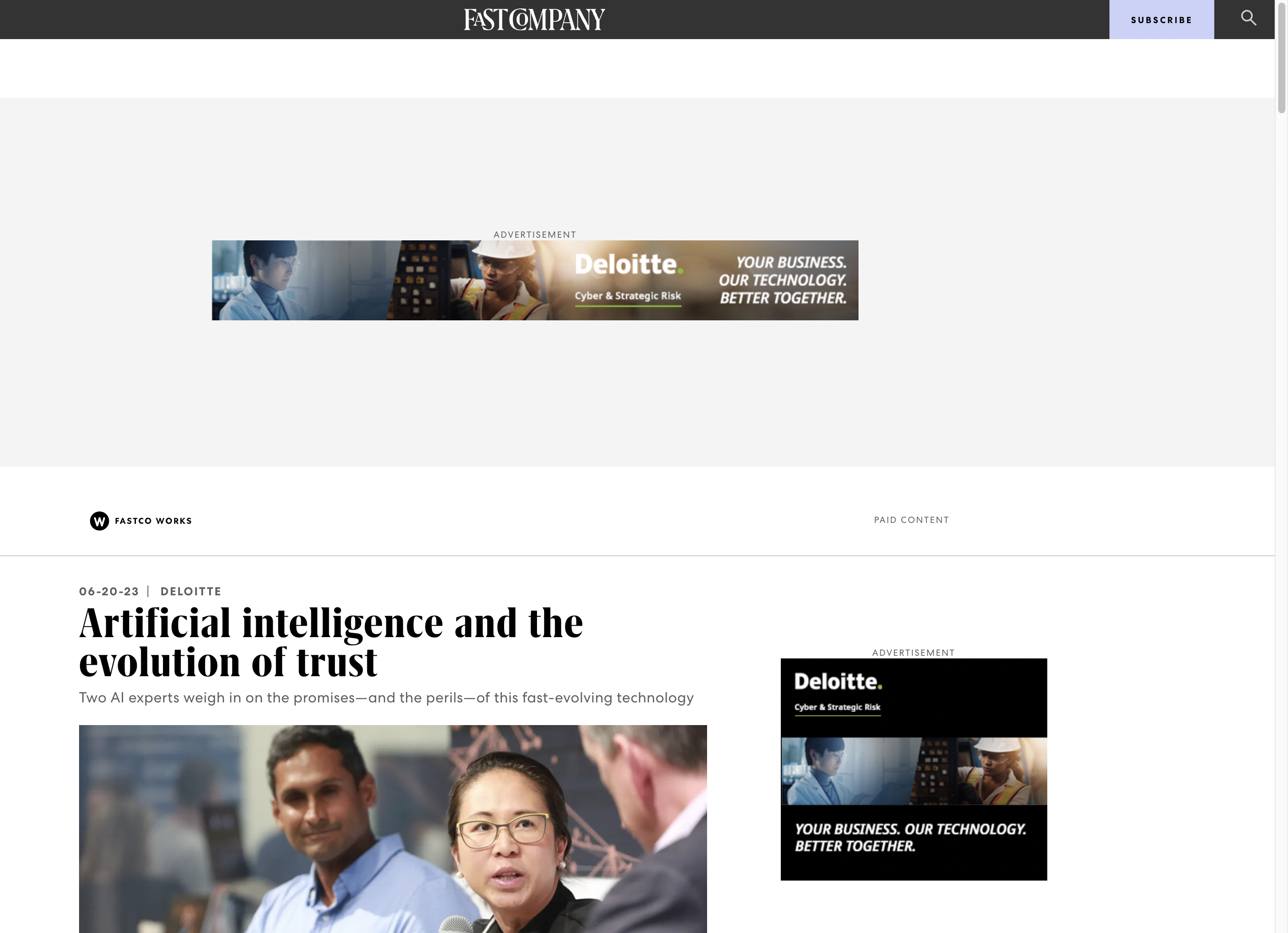Click the article headline about artificial intelligence
Screen dimensions: 1288x933
[331, 642]
